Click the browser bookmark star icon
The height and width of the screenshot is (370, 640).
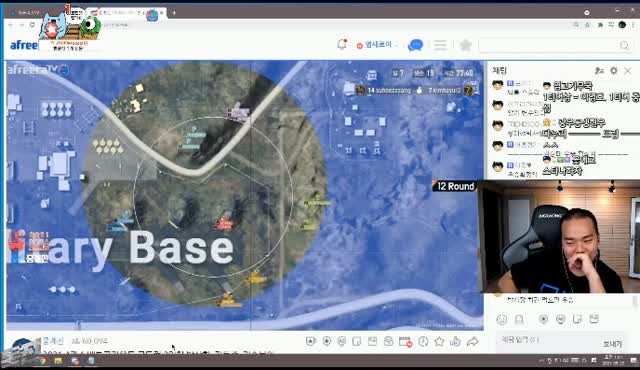tap(587, 25)
